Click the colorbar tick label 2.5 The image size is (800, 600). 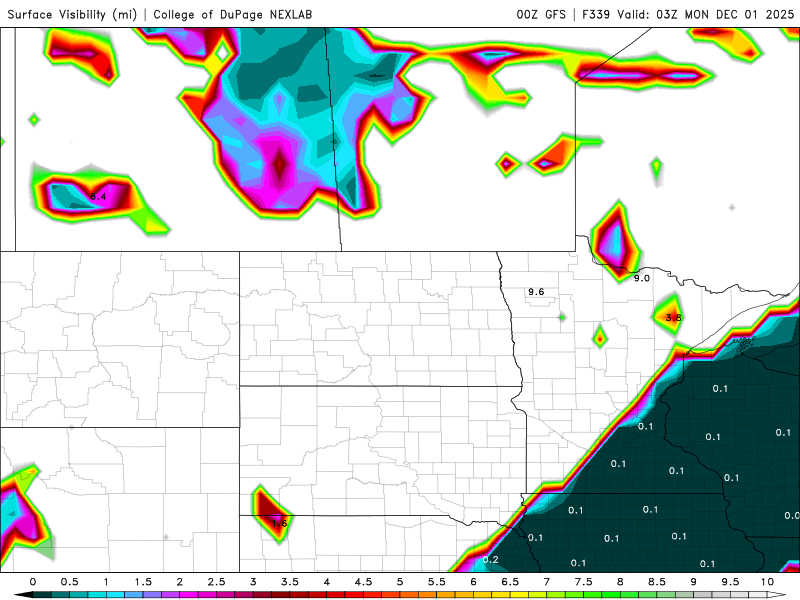216,582
